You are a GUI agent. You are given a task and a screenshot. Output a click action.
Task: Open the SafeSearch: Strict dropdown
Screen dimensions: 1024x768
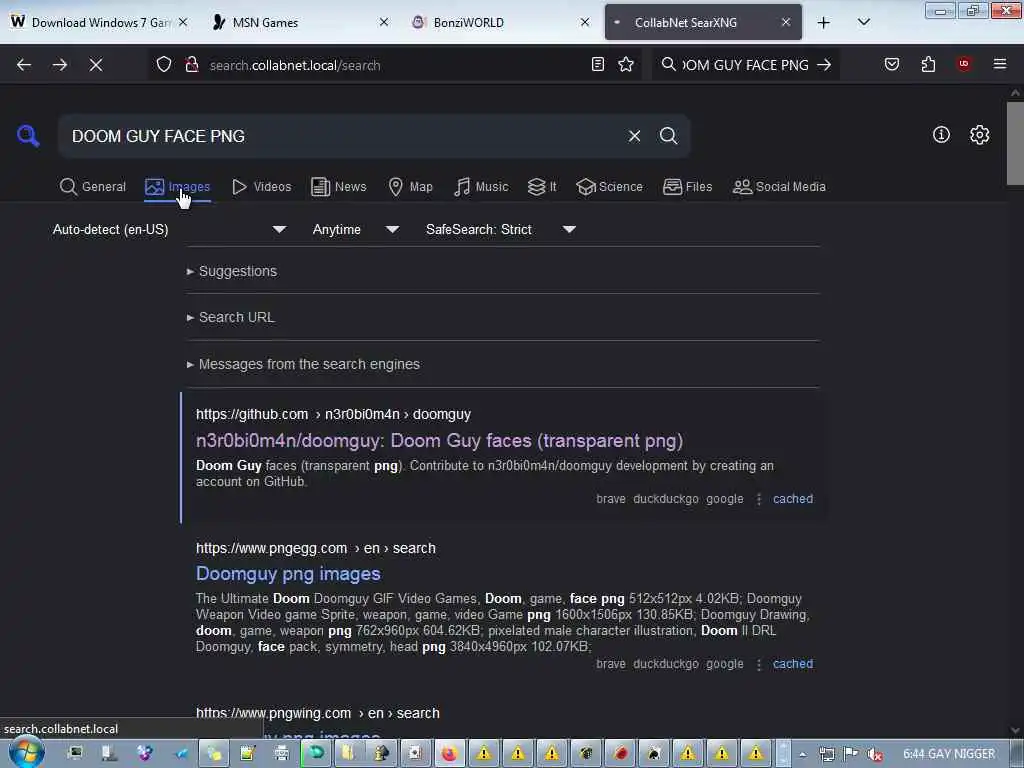(x=501, y=229)
